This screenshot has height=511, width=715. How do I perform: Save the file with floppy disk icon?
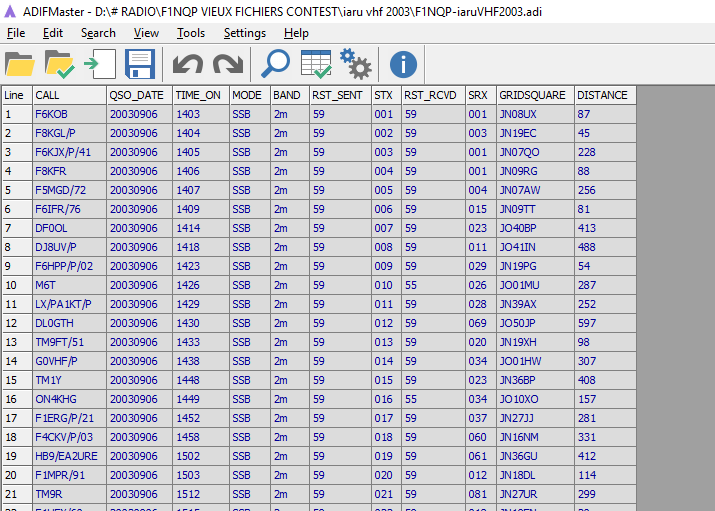(140, 64)
